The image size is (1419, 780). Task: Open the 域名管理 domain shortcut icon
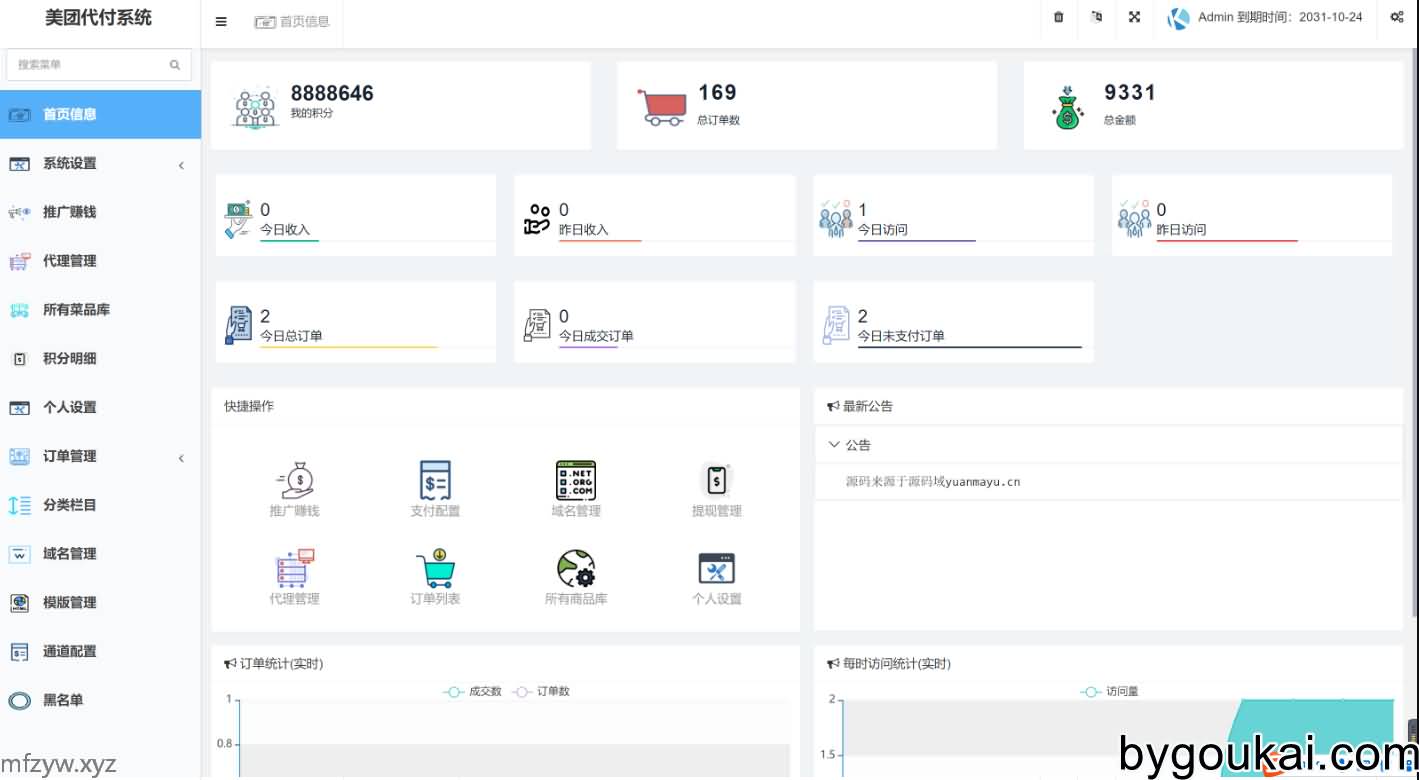click(576, 481)
